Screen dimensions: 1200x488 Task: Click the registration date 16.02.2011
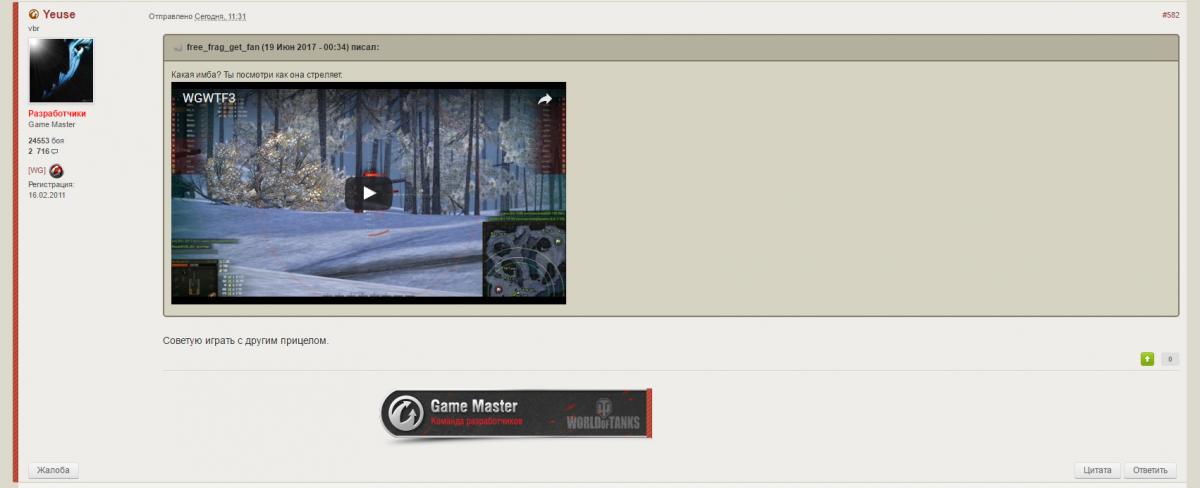[x=47, y=195]
